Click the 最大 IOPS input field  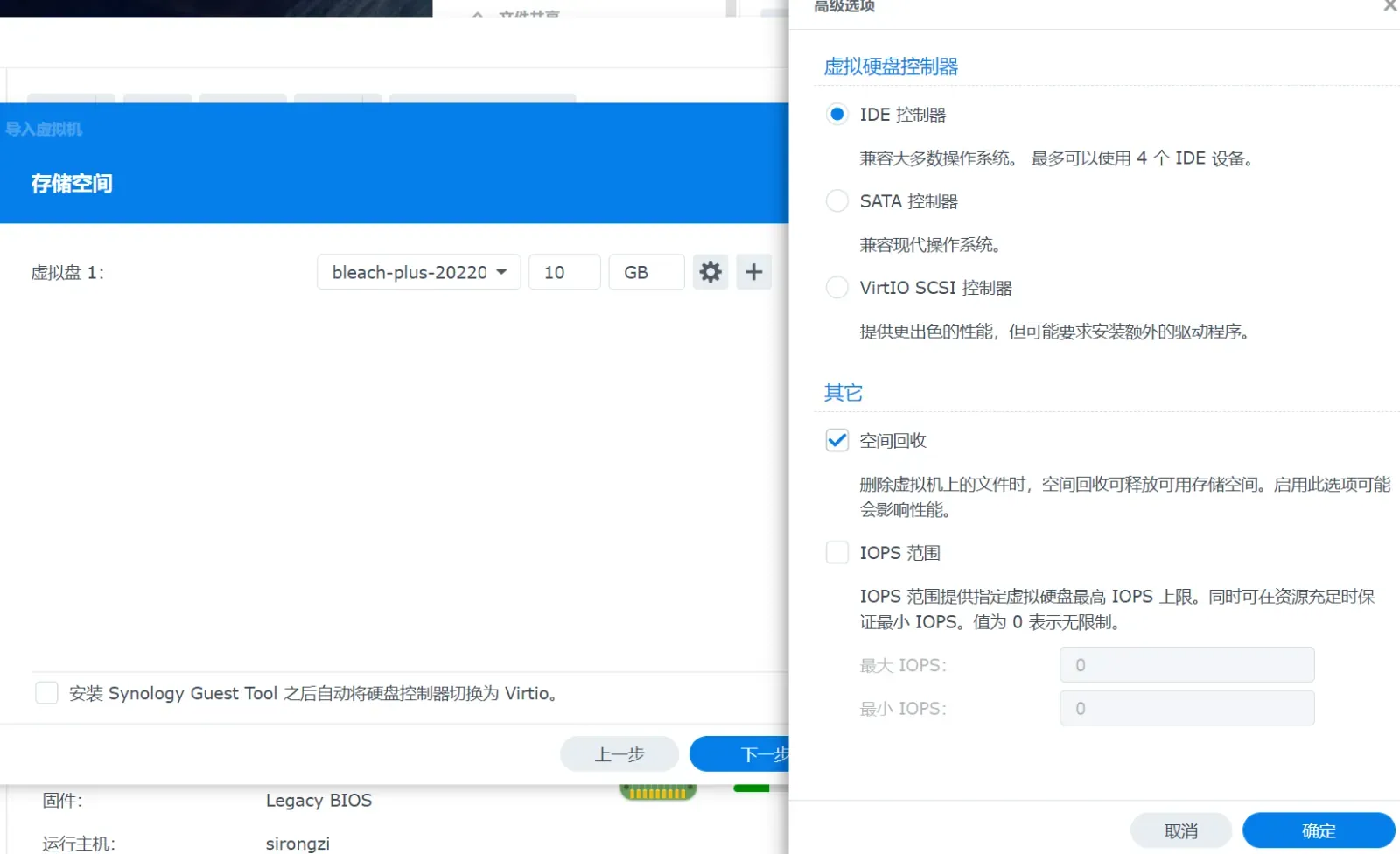[x=1187, y=665]
